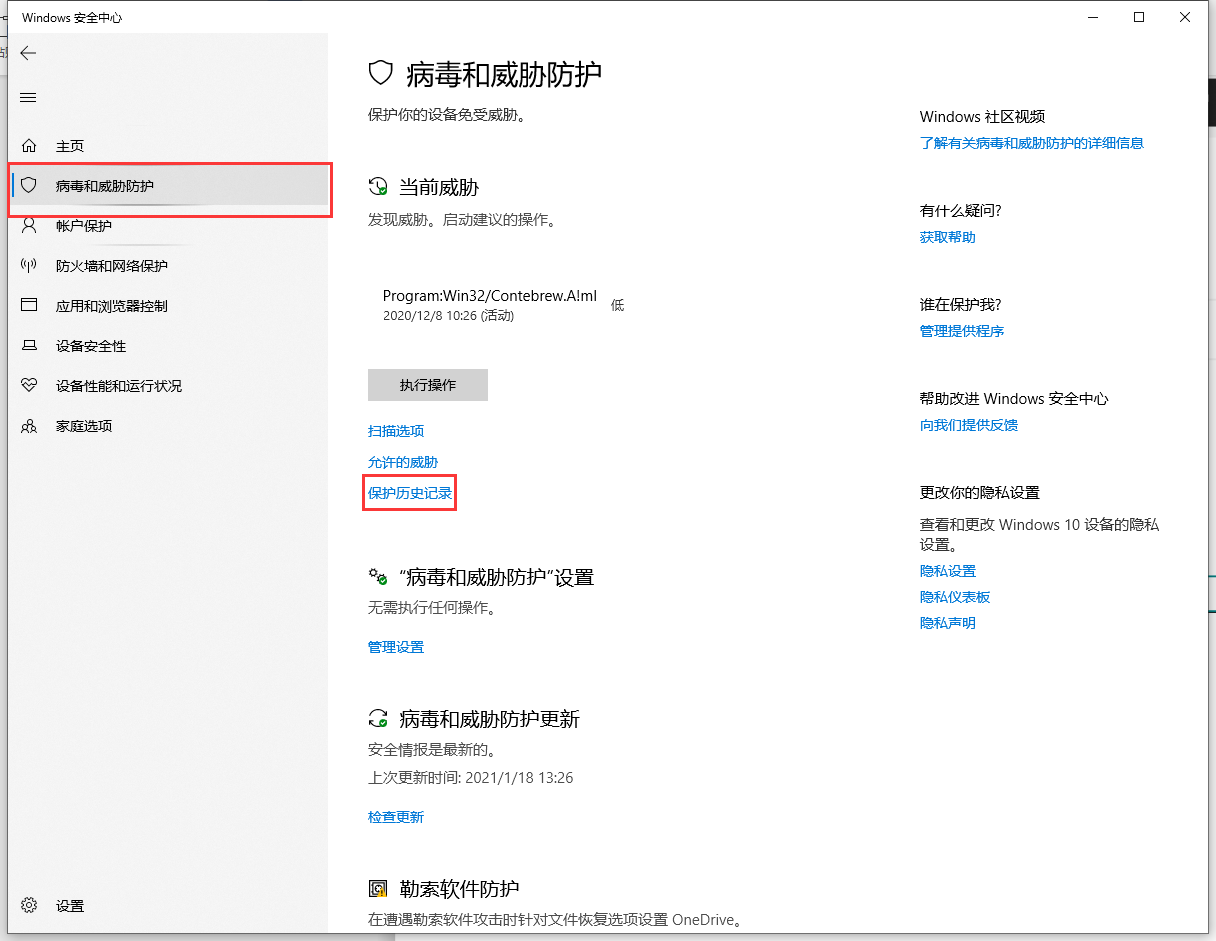Click the back arrow icon
This screenshot has width=1216, height=941.
pyautogui.click(x=28, y=53)
